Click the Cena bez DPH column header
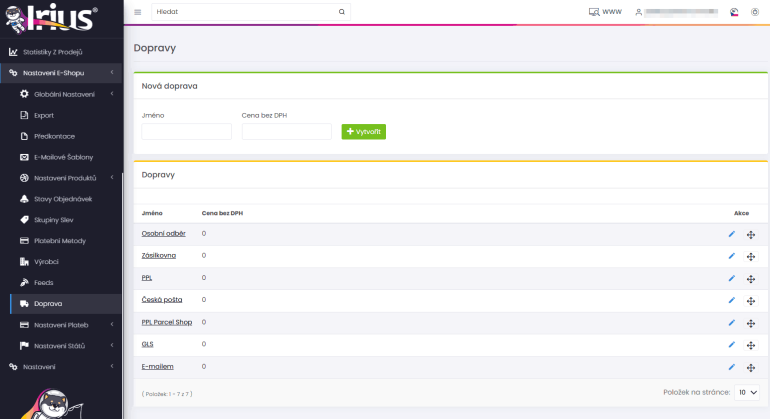This screenshot has height=419, width=770. click(222, 213)
